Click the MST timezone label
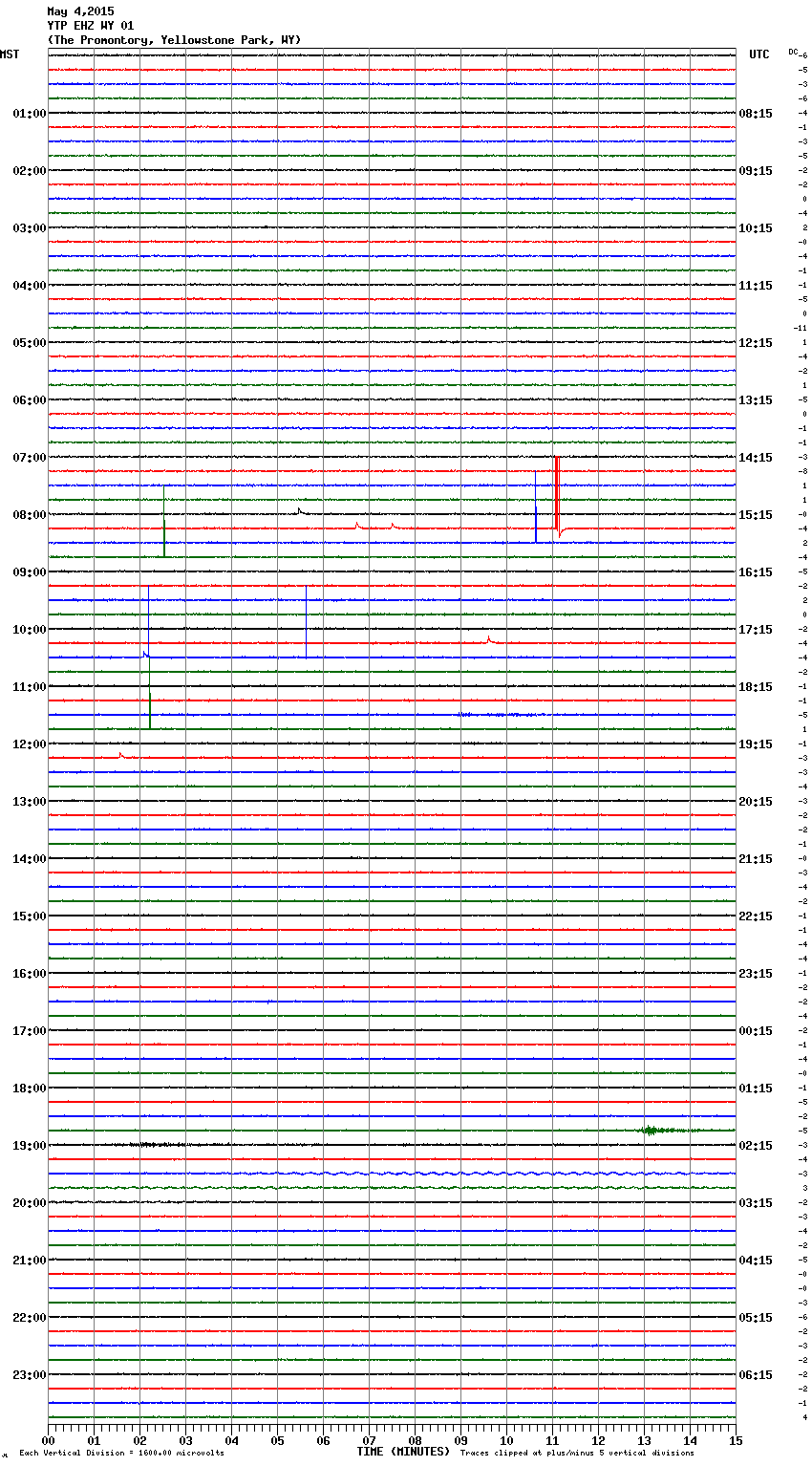The width and height of the screenshot is (812, 1466). tap(10, 54)
